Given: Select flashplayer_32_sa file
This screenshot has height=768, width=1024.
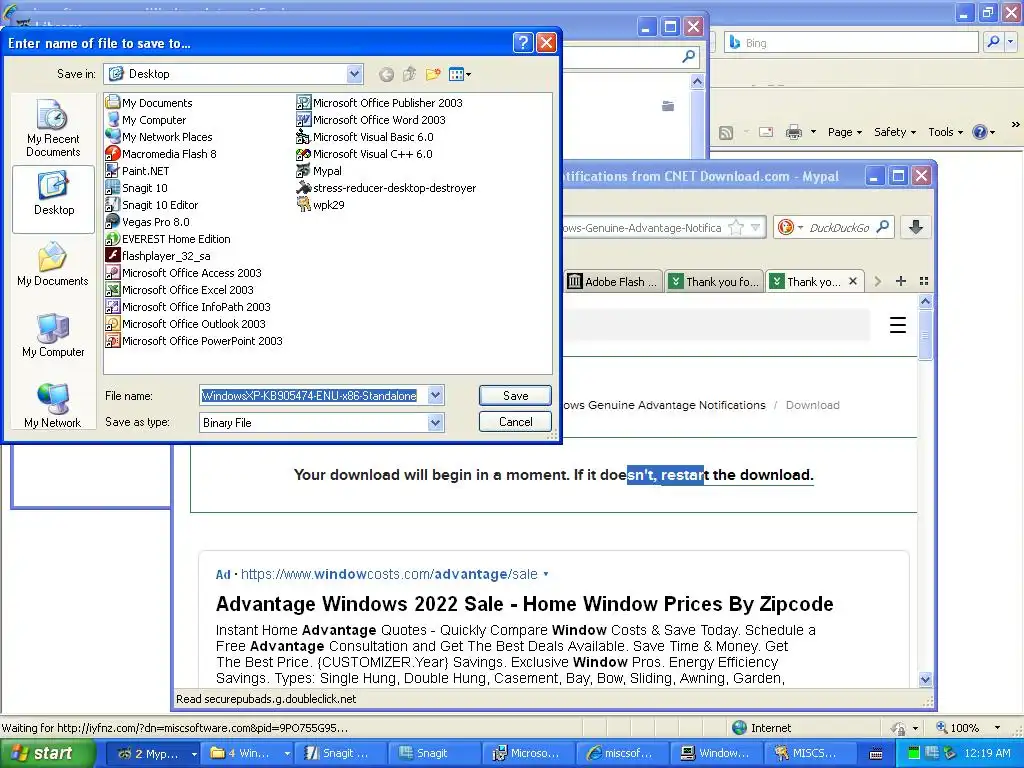Looking at the screenshot, I should 158,256.
